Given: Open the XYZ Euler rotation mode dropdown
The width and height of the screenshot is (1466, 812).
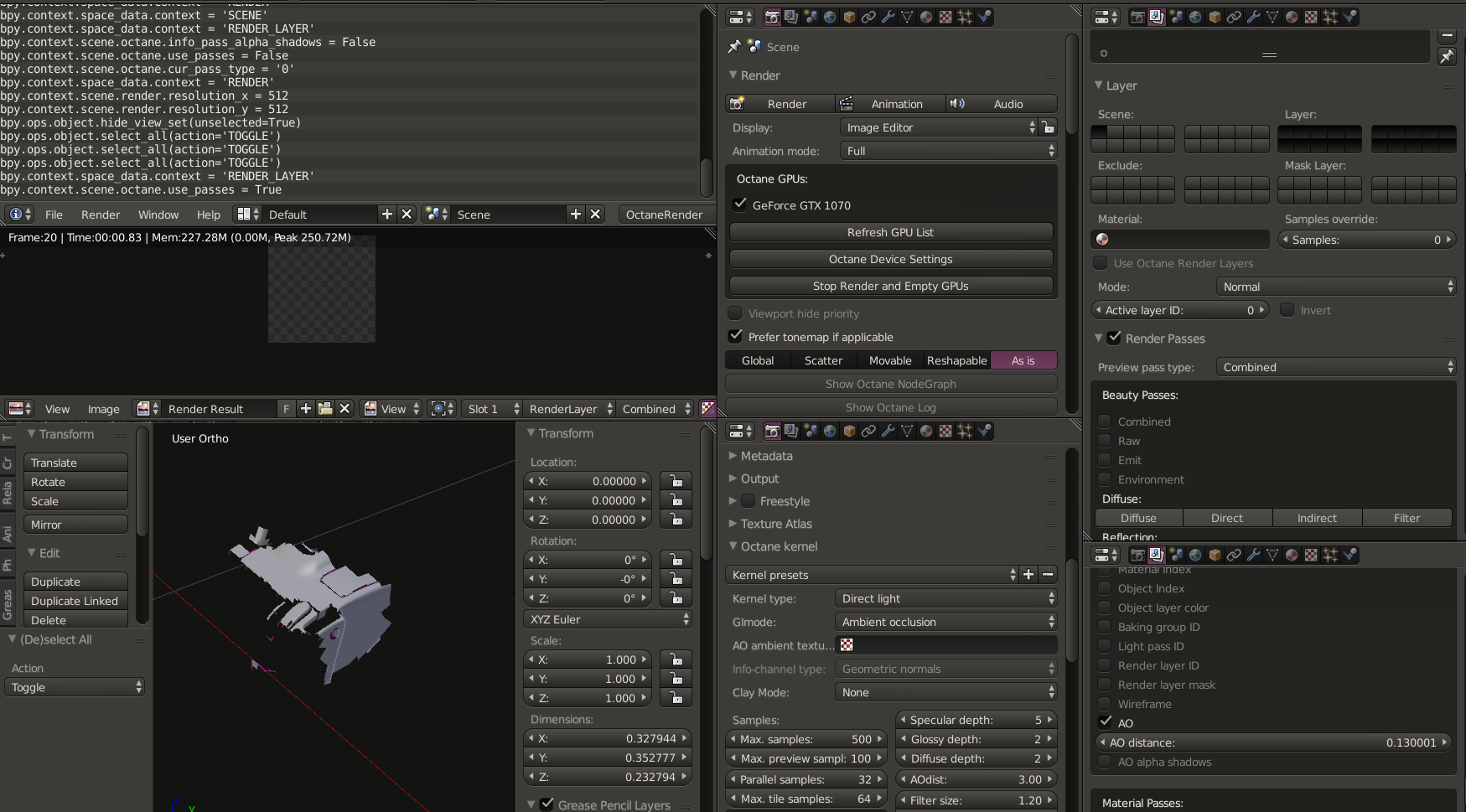Looking at the screenshot, I should point(608,619).
